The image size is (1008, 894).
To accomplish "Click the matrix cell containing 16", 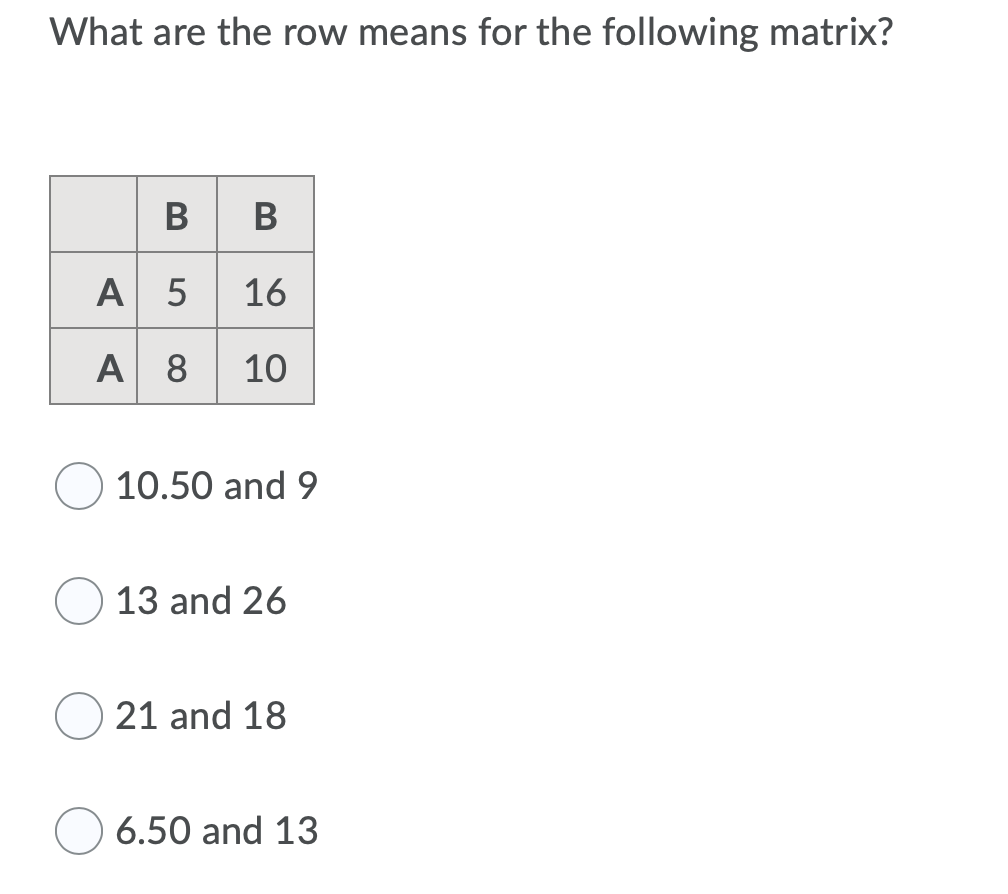I will (264, 291).
